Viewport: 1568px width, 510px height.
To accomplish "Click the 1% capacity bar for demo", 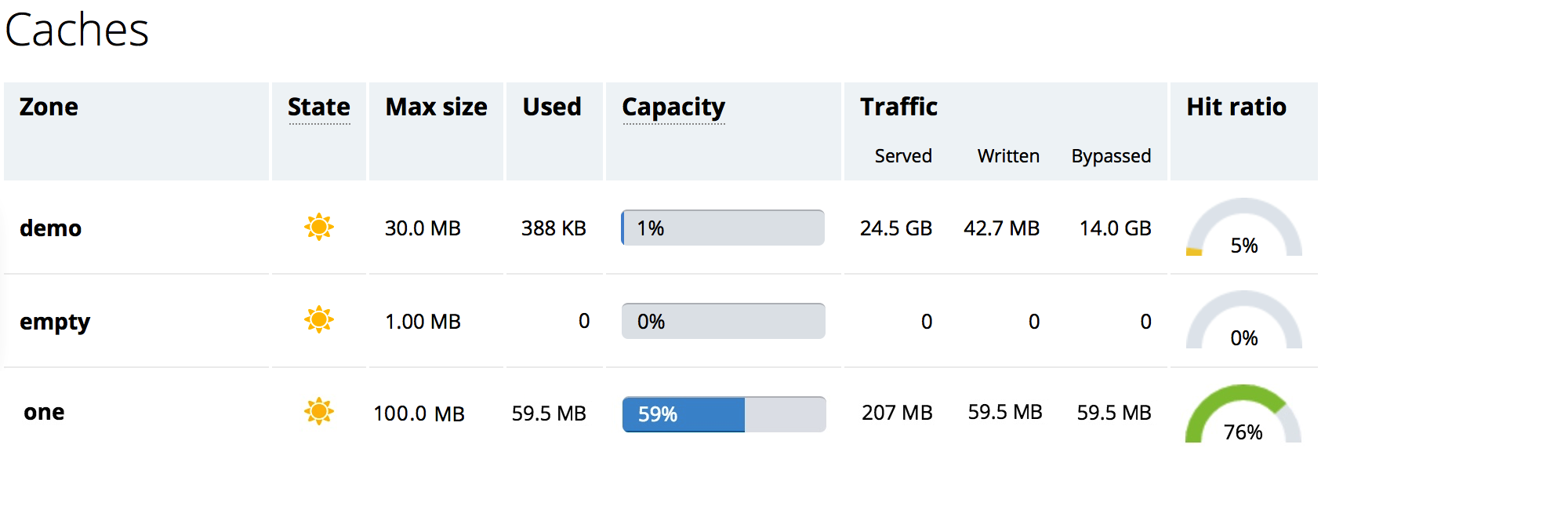I will click(723, 228).
